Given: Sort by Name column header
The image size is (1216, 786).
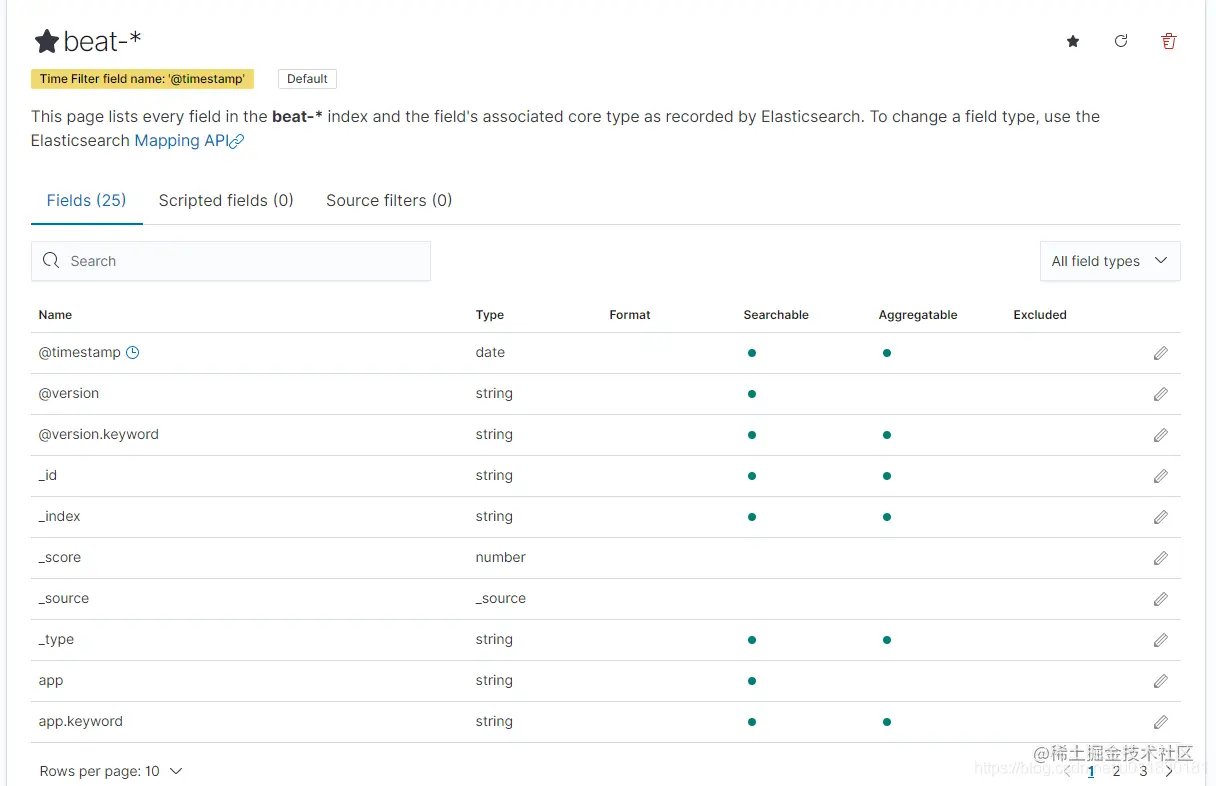Looking at the screenshot, I should pos(55,315).
